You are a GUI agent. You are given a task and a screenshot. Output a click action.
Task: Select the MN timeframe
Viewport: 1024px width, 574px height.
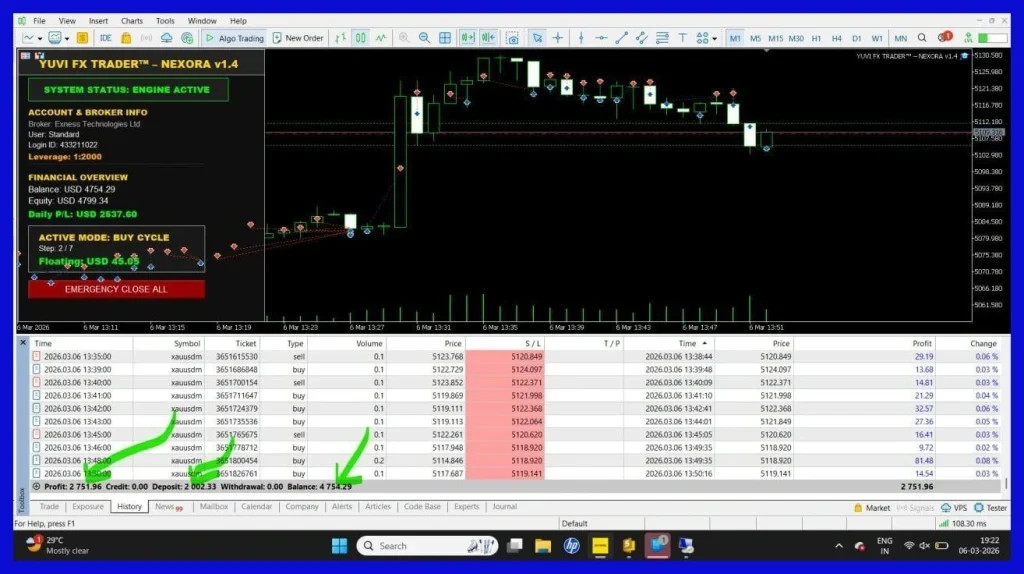901,39
